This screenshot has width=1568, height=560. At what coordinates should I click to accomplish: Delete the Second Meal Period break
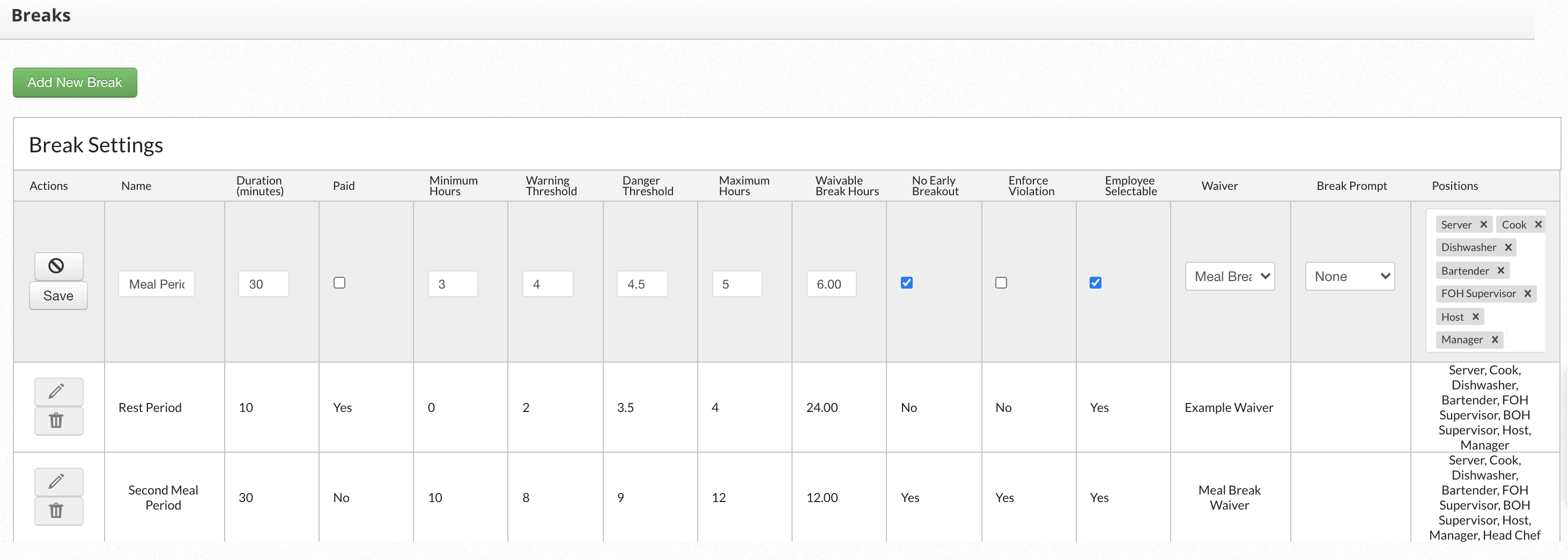point(58,511)
